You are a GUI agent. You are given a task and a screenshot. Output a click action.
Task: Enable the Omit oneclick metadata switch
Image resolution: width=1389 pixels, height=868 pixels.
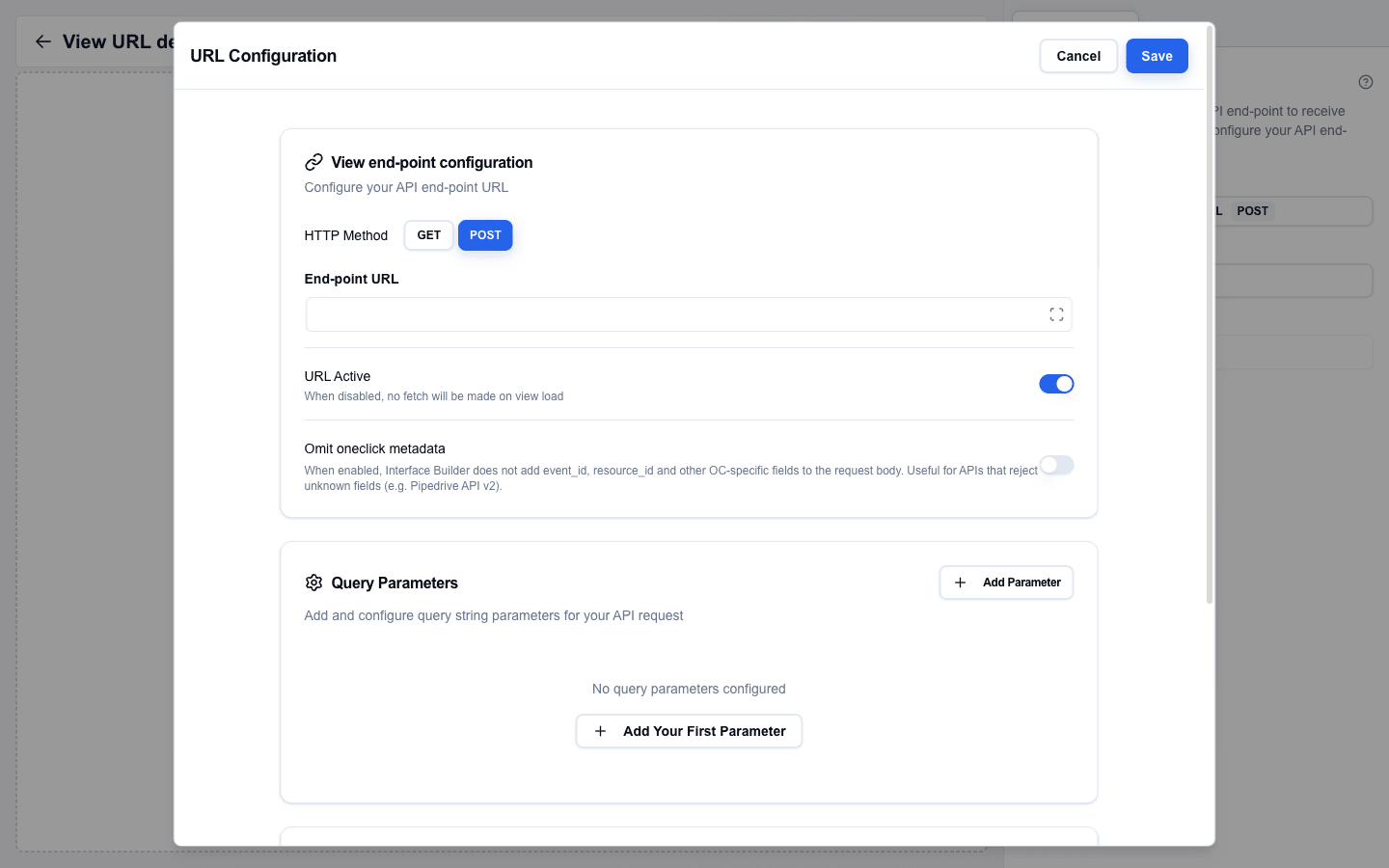1056,465
